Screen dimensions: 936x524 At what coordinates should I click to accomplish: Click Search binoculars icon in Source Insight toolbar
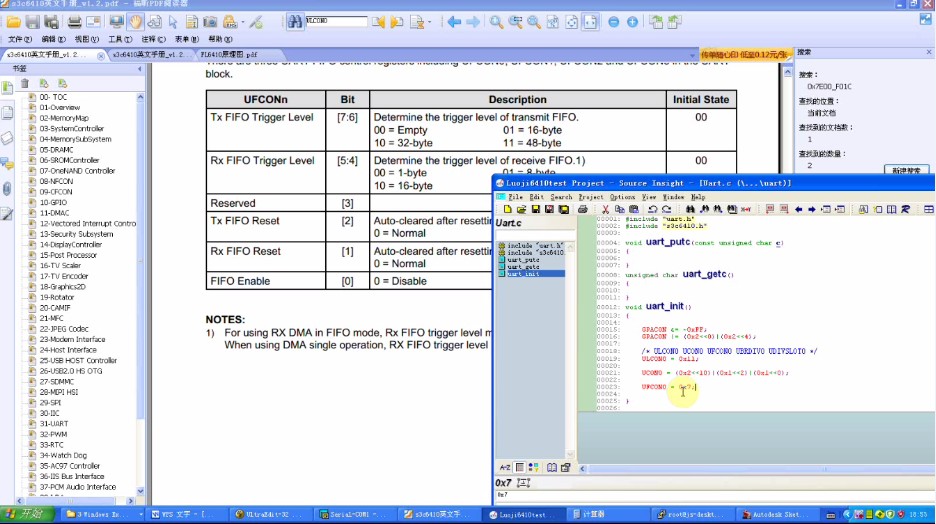coord(690,209)
